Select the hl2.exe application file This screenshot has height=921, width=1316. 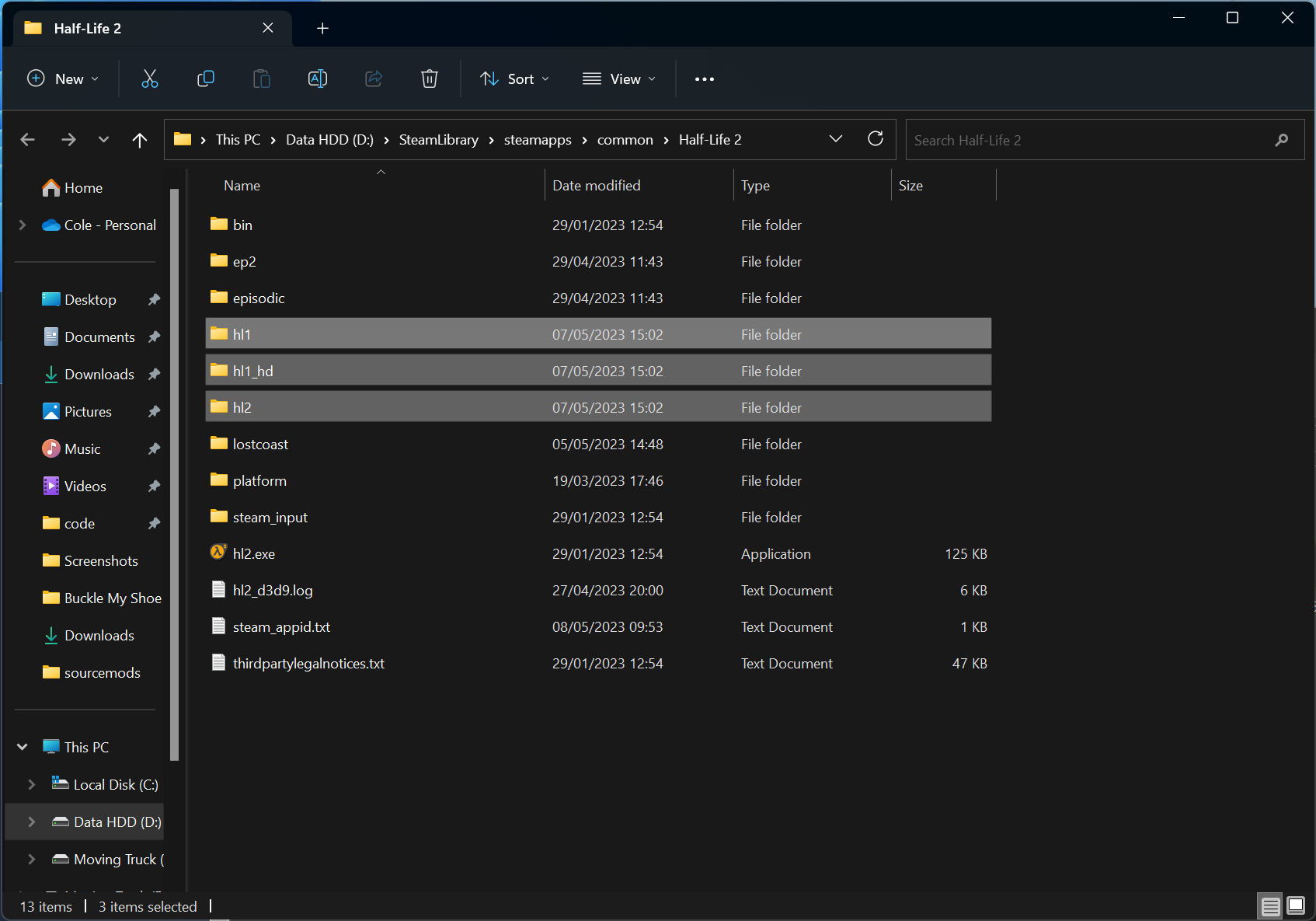point(254,554)
